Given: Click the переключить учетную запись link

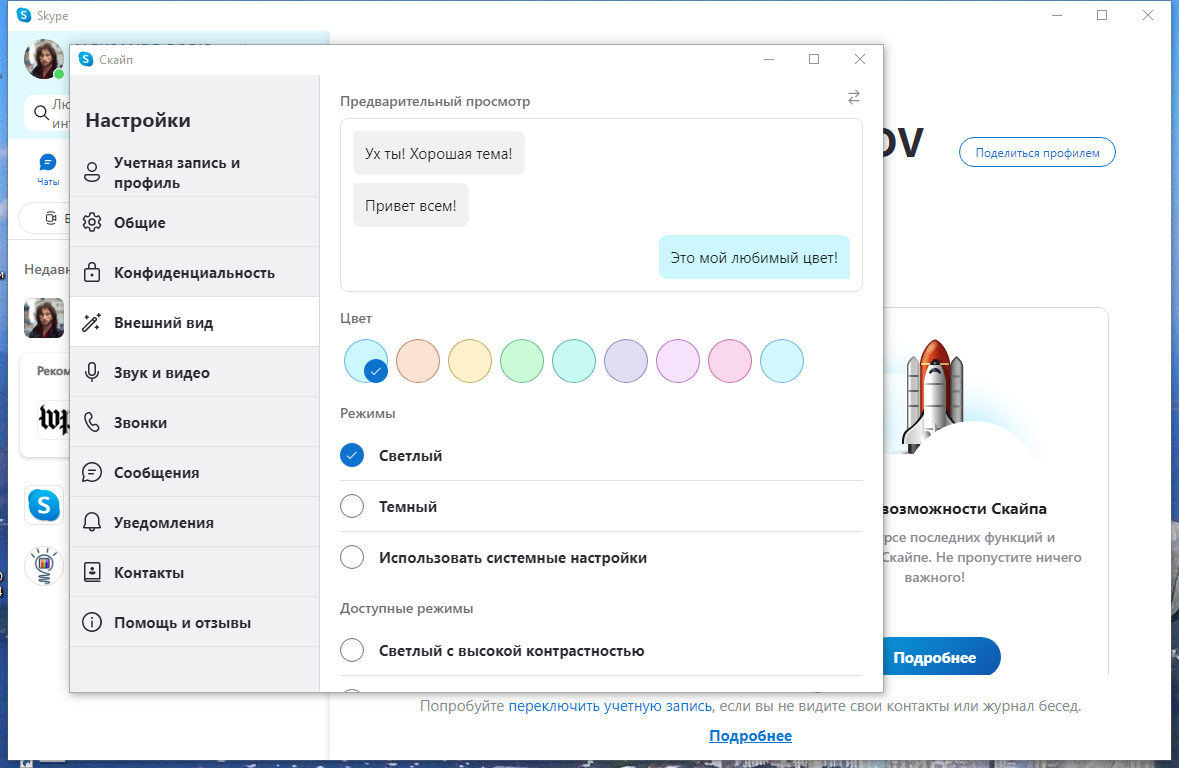Looking at the screenshot, I should (610, 706).
